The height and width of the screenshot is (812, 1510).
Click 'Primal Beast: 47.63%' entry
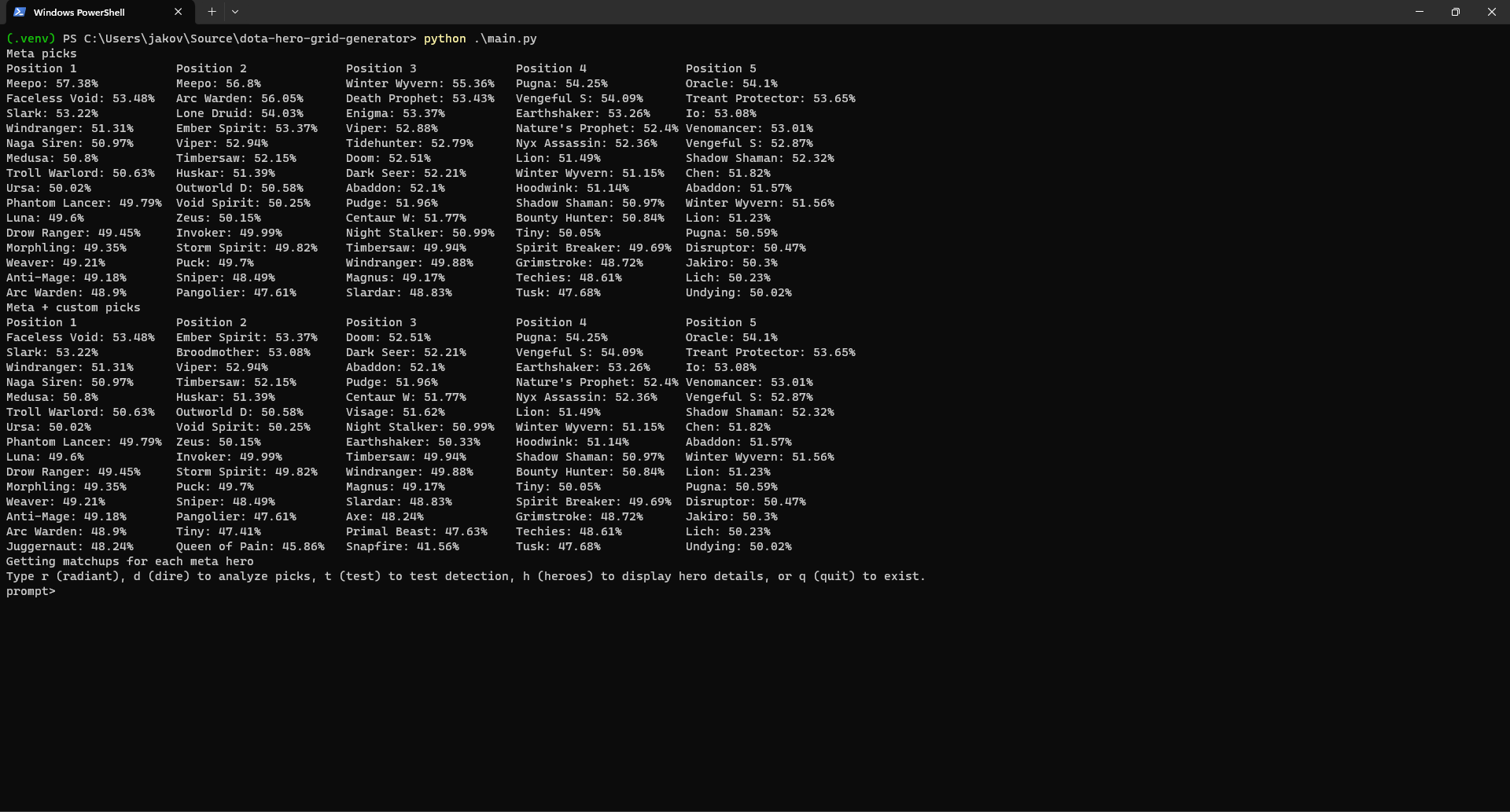[417, 531]
